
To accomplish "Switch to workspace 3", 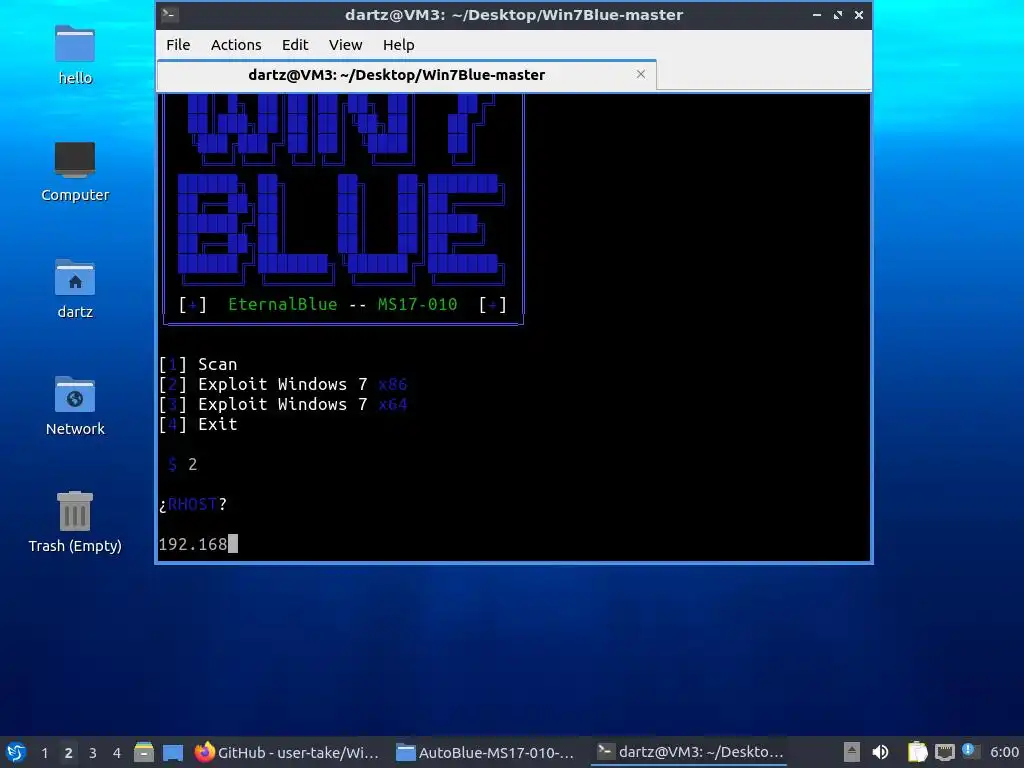I will (x=93, y=753).
